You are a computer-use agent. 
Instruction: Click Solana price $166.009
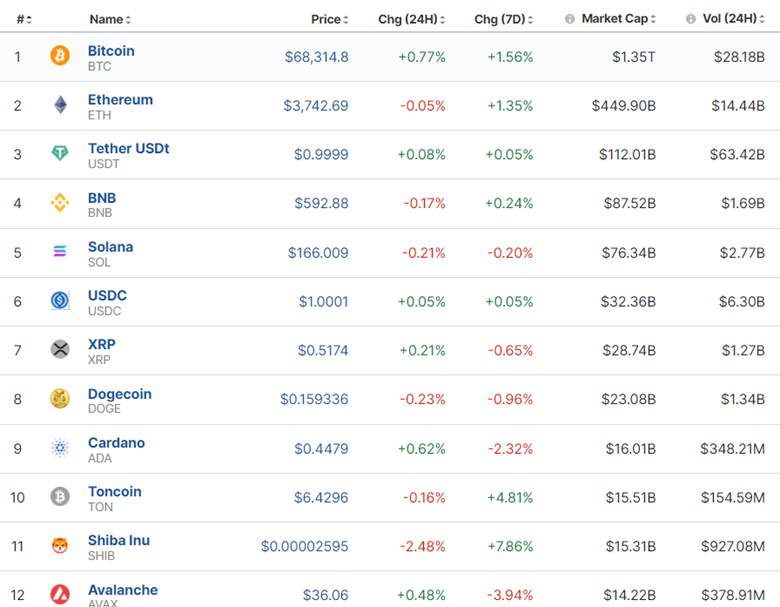pyautogui.click(x=318, y=253)
